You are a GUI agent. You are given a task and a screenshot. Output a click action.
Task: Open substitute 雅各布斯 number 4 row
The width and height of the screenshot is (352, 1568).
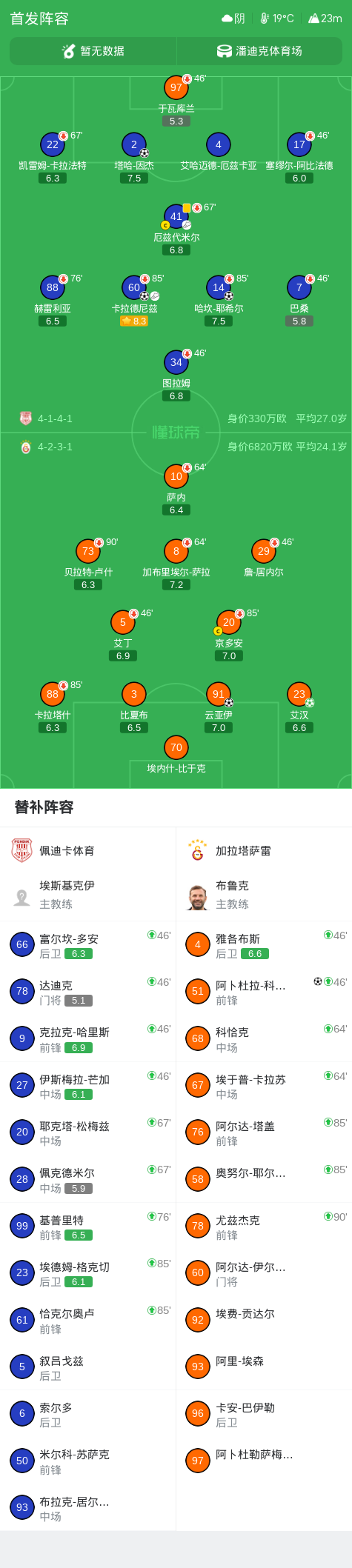click(x=264, y=944)
